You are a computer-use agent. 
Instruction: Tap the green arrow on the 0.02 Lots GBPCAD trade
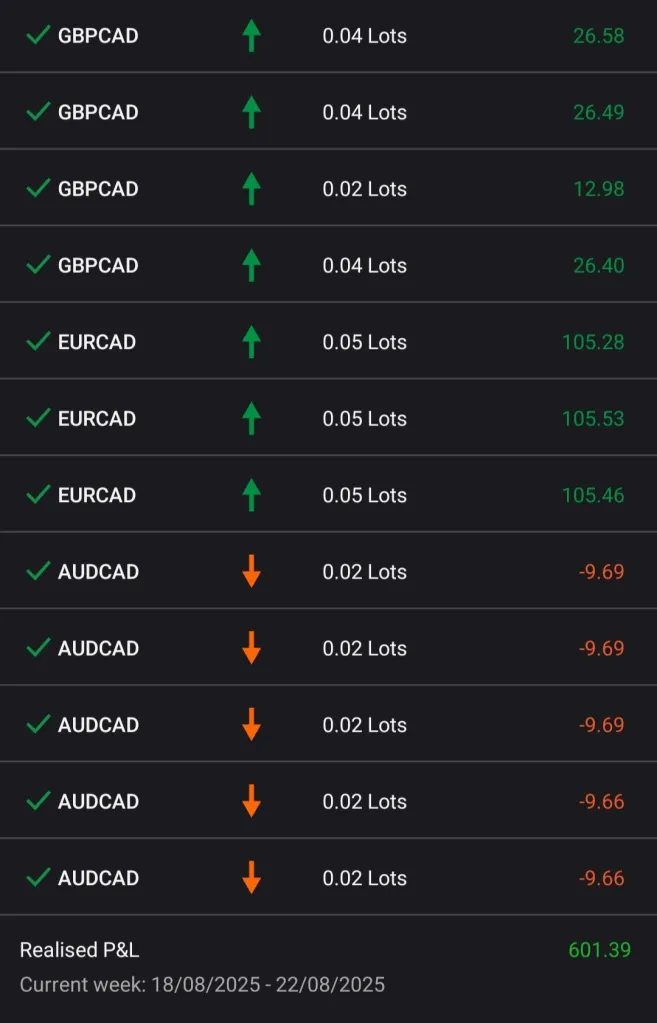point(251,189)
